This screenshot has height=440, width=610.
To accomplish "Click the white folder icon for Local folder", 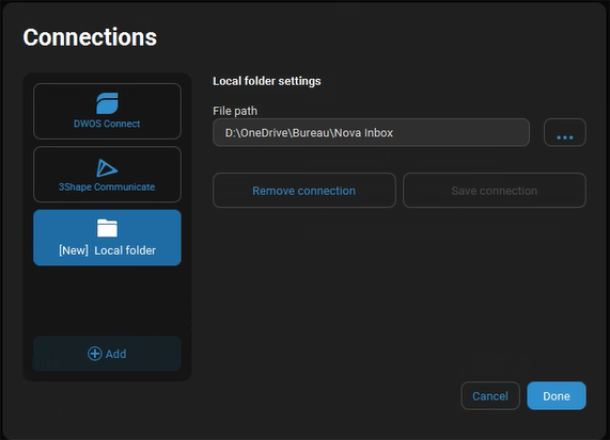I will 107,228.
